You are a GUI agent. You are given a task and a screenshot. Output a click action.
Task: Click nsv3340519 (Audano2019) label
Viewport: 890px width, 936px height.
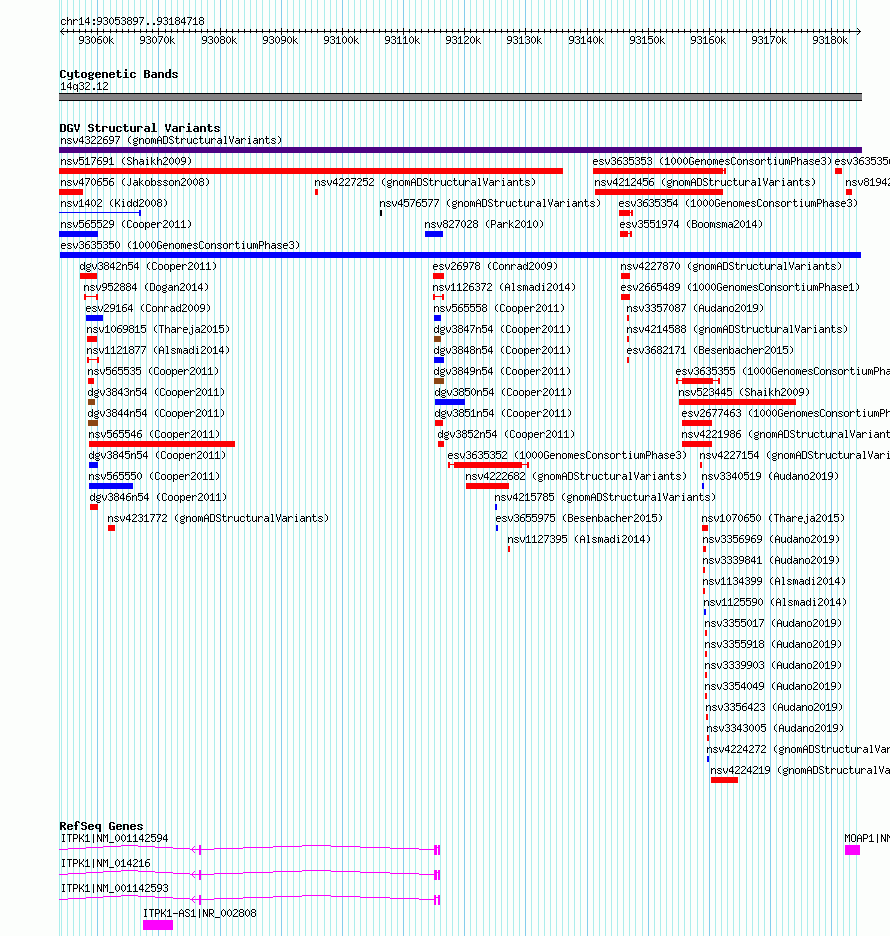click(770, 476)
